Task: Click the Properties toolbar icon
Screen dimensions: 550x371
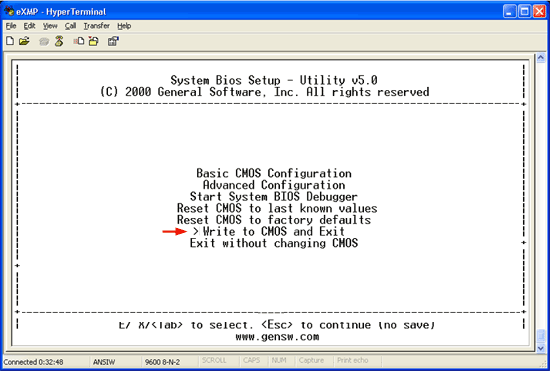Action: pos(113,41)
